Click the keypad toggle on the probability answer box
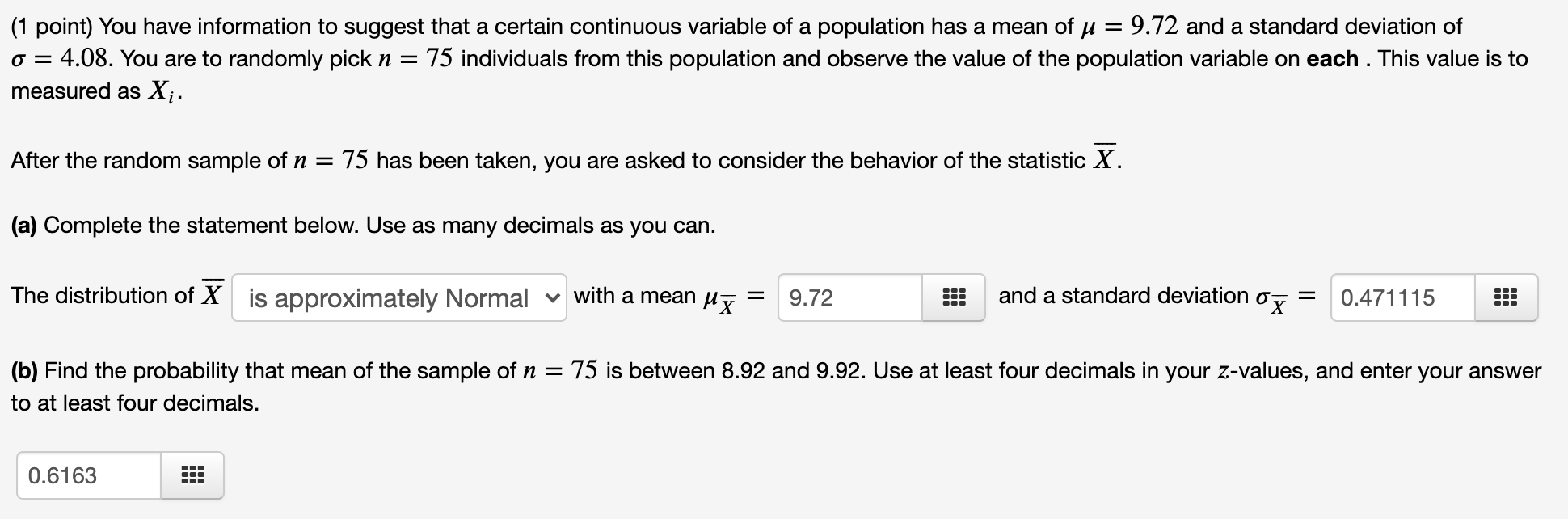The image size is (1568, 519). tap(194, 475)
